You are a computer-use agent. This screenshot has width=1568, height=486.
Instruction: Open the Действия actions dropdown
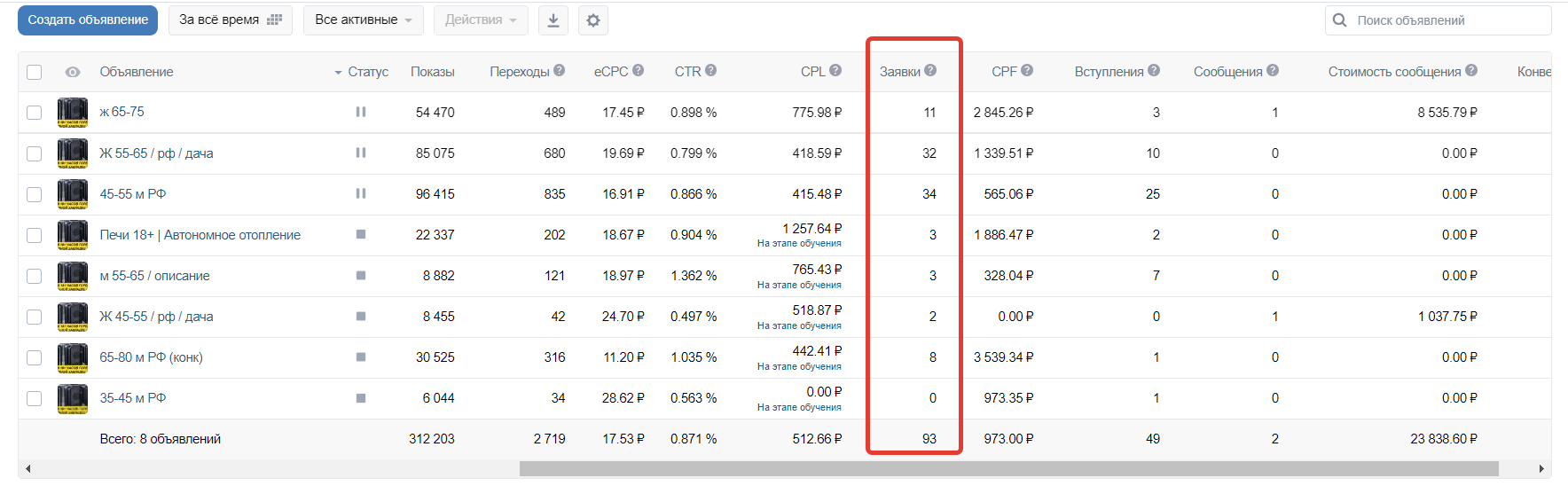point(480,20)
